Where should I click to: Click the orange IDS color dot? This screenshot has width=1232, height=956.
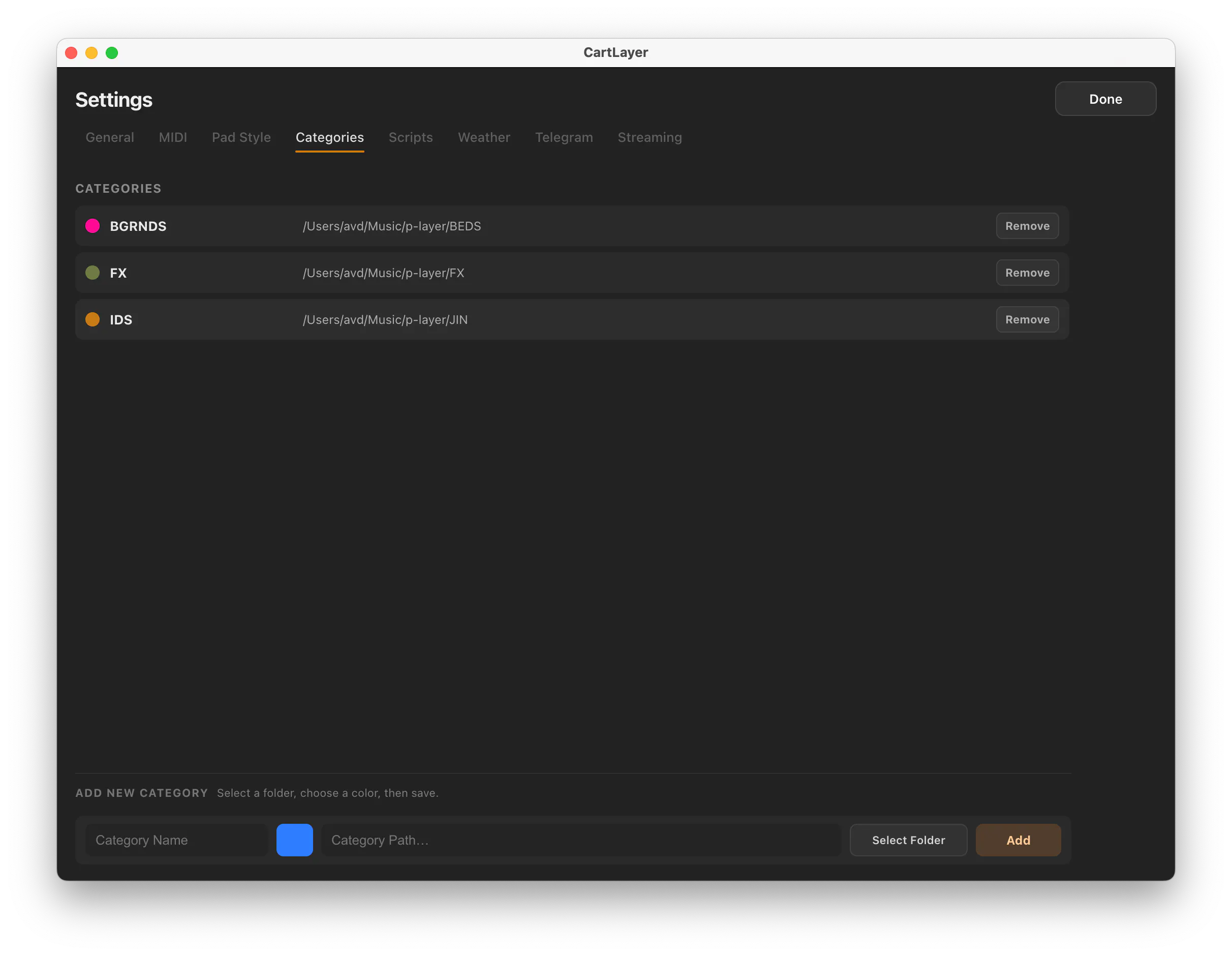tap(93, 319)
